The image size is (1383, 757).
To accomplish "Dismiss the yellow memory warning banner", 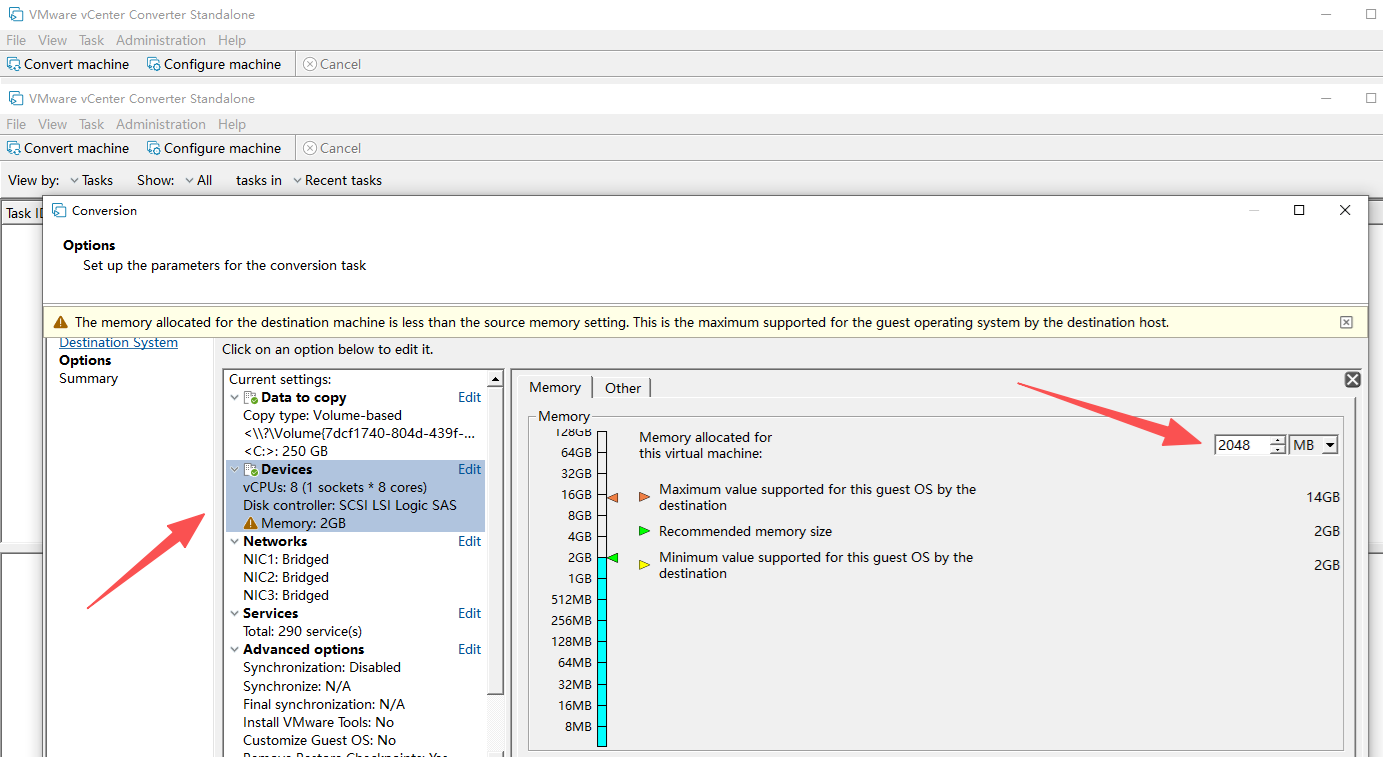I will 1346,322.
